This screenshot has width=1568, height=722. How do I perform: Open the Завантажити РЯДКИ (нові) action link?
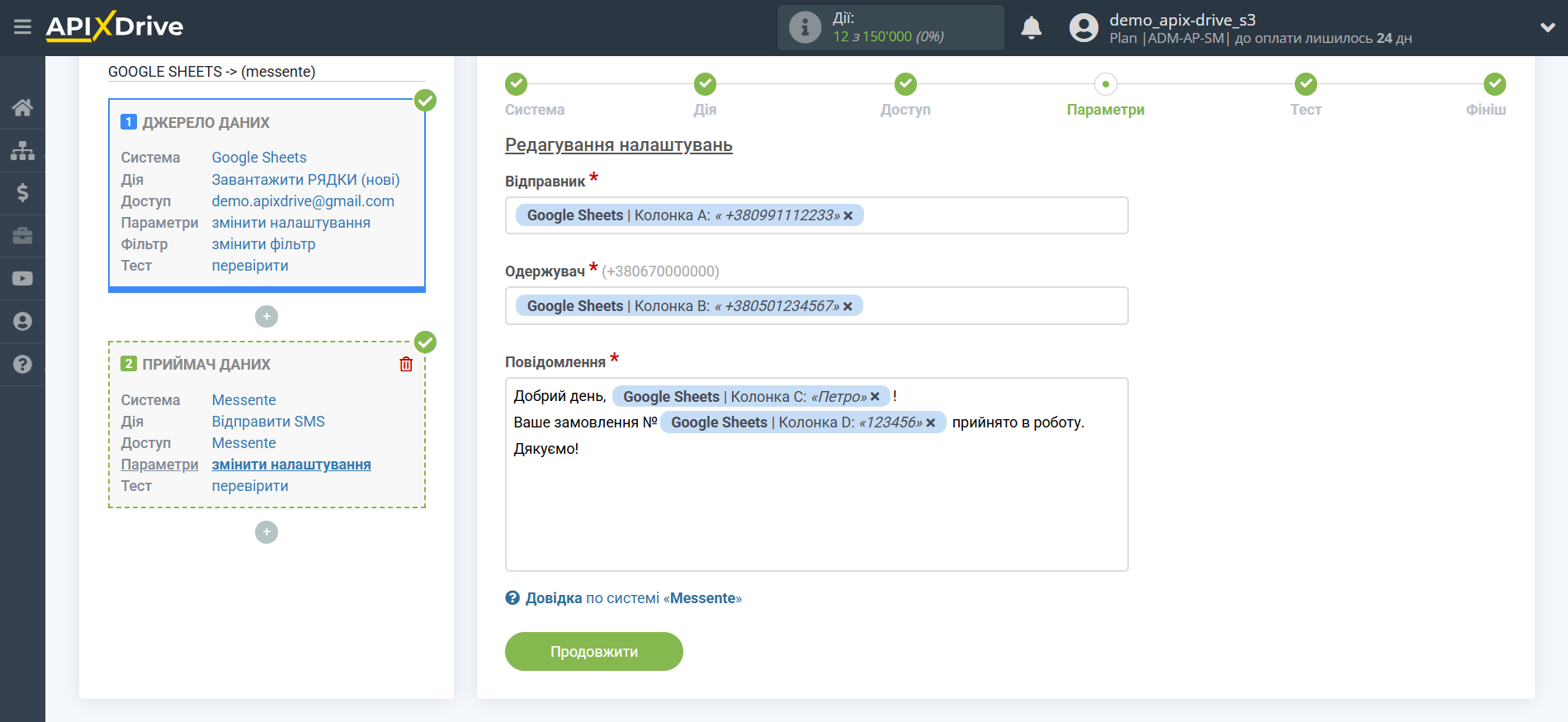[305, 180]
